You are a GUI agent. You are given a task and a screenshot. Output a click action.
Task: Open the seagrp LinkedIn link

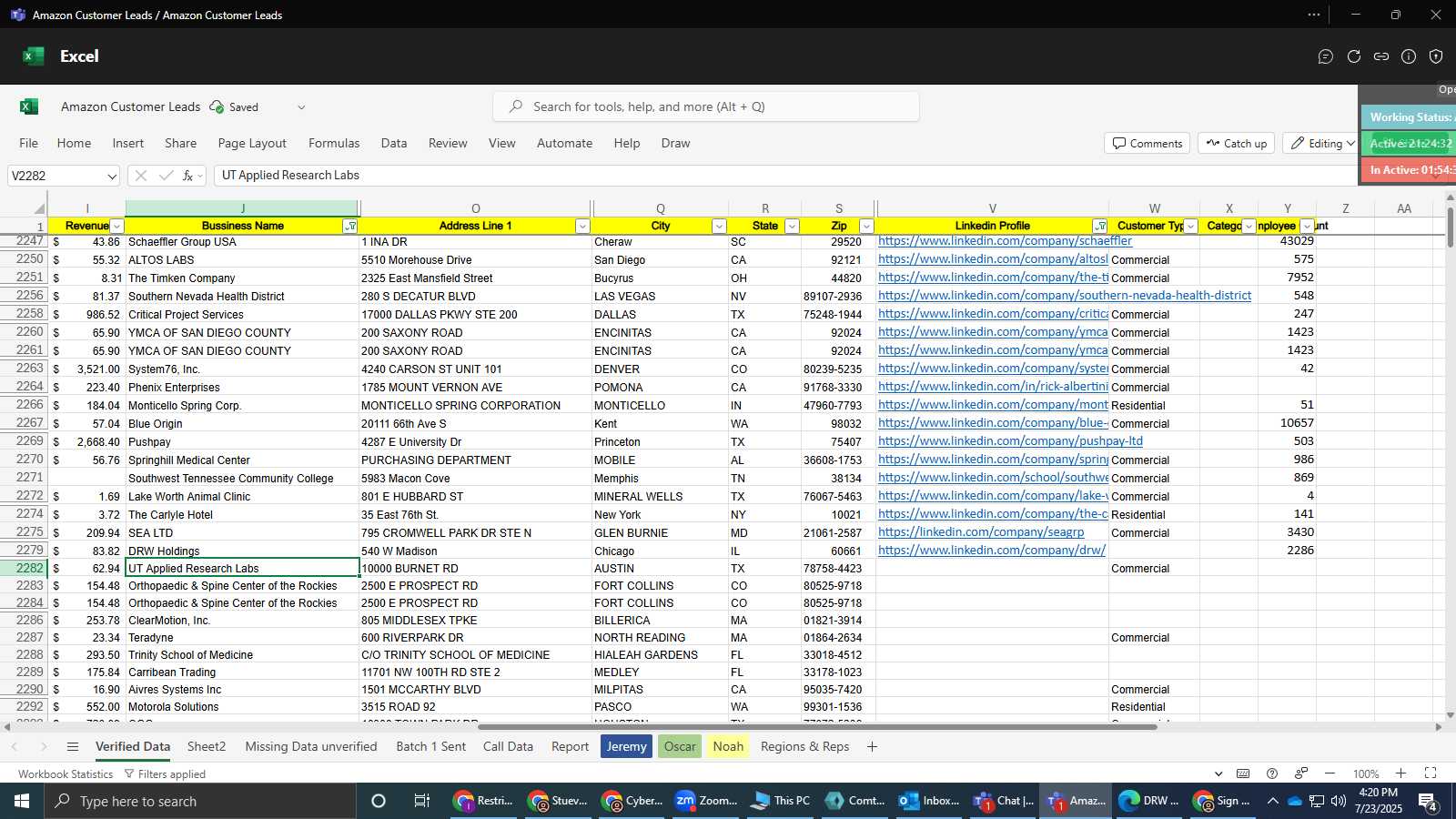(x=981, y=532)
